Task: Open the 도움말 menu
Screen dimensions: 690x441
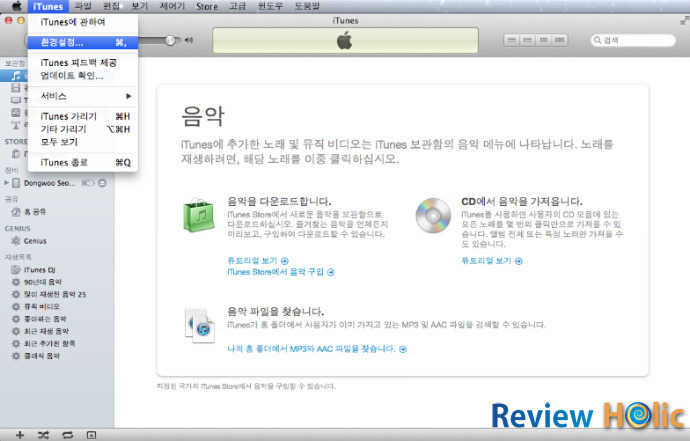Action: 307,6
